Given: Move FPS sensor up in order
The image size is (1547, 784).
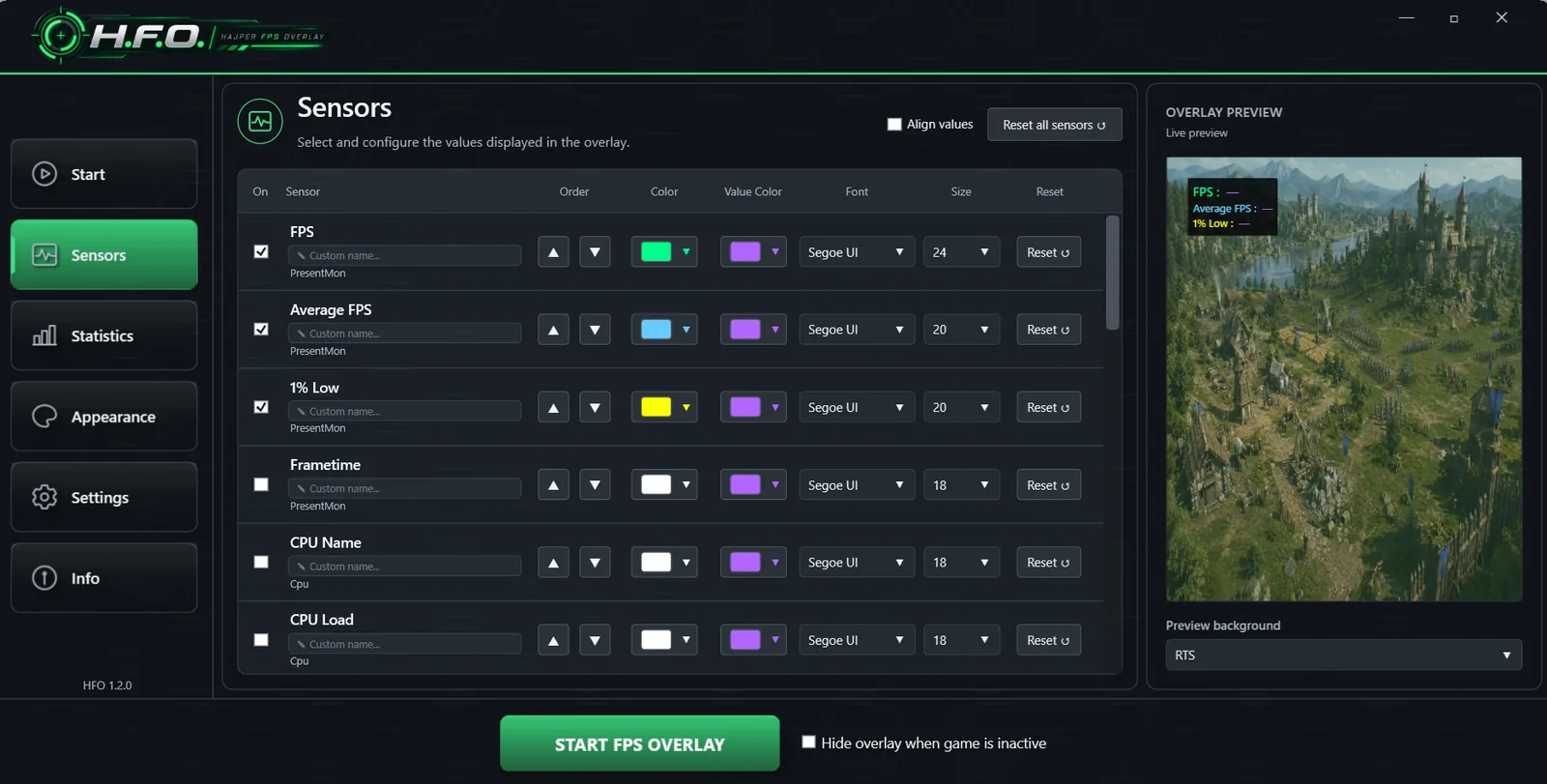Looking at the screenshot, I should click(553, 252).
